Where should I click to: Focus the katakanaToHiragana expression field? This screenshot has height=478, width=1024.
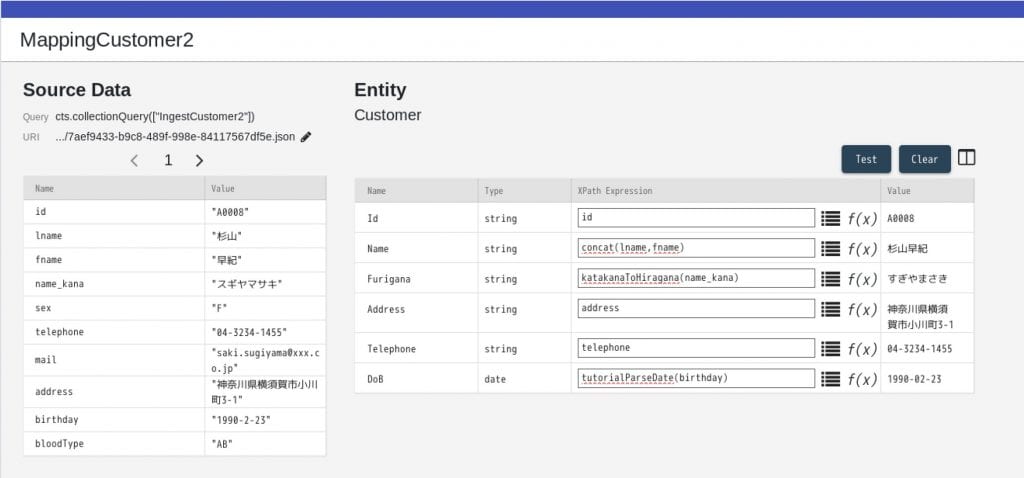pyautogui.click(x=696, y=278)
